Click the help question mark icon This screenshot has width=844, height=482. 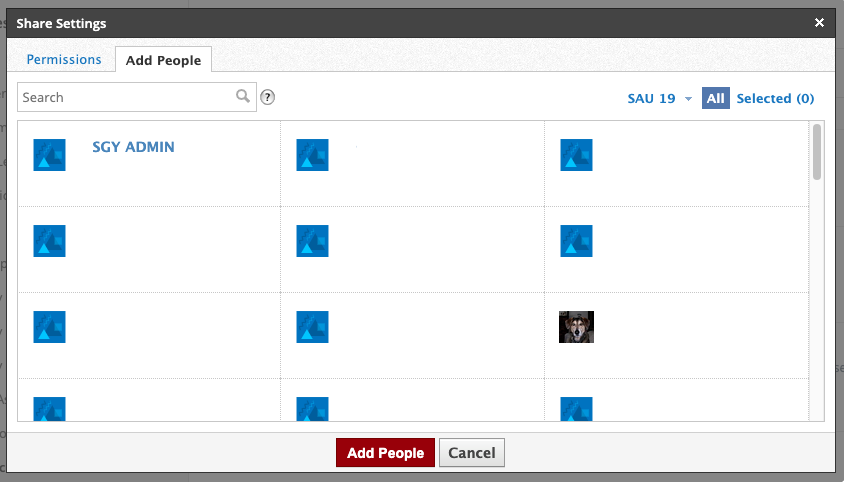click(x=267, y=97)
